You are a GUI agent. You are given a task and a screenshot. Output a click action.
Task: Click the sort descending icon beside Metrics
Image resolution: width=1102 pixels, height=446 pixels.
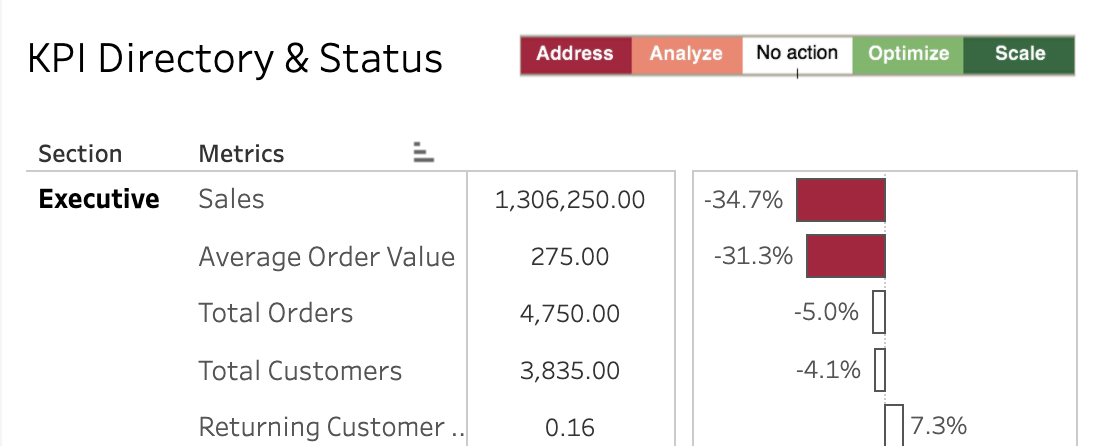coord(423,152)
